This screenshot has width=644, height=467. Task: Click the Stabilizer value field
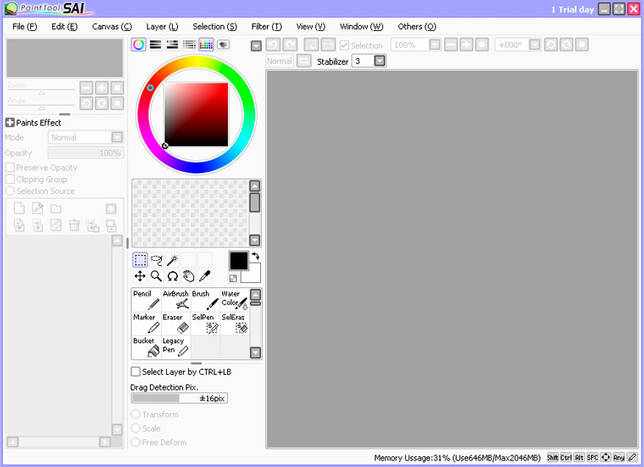(x=363, y=61)
